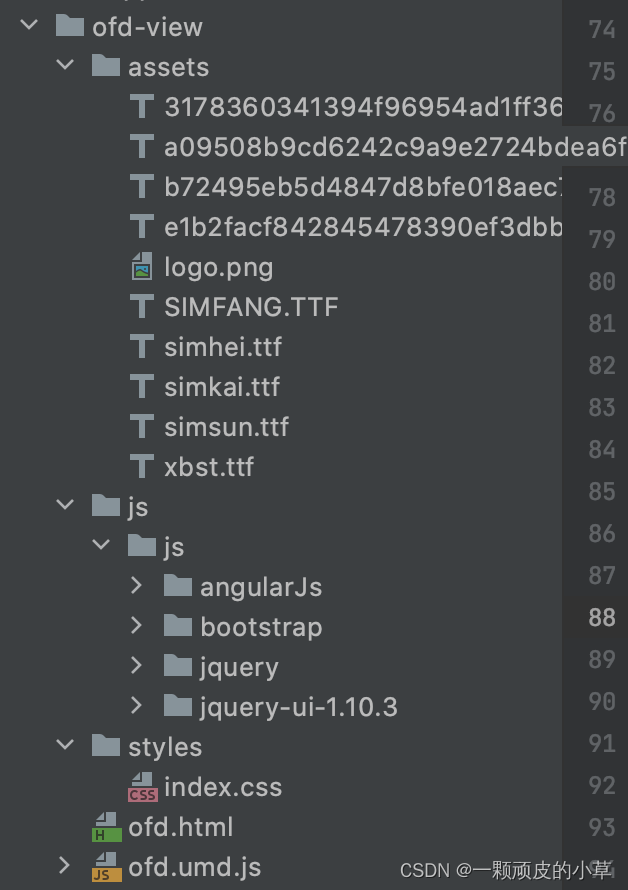Select the simhei.ttf font file
The image size is (628, 890).
223,347
